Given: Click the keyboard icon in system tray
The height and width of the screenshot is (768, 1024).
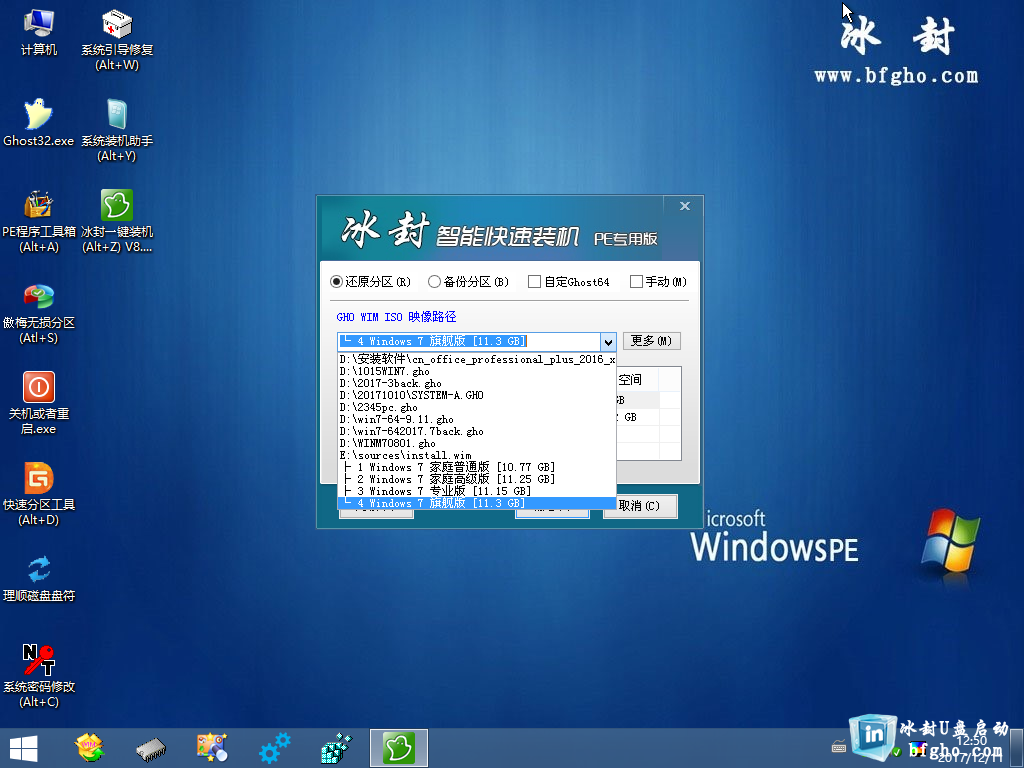Looking at the screenshot, I should pyautogui.click(x=839, y=746).
